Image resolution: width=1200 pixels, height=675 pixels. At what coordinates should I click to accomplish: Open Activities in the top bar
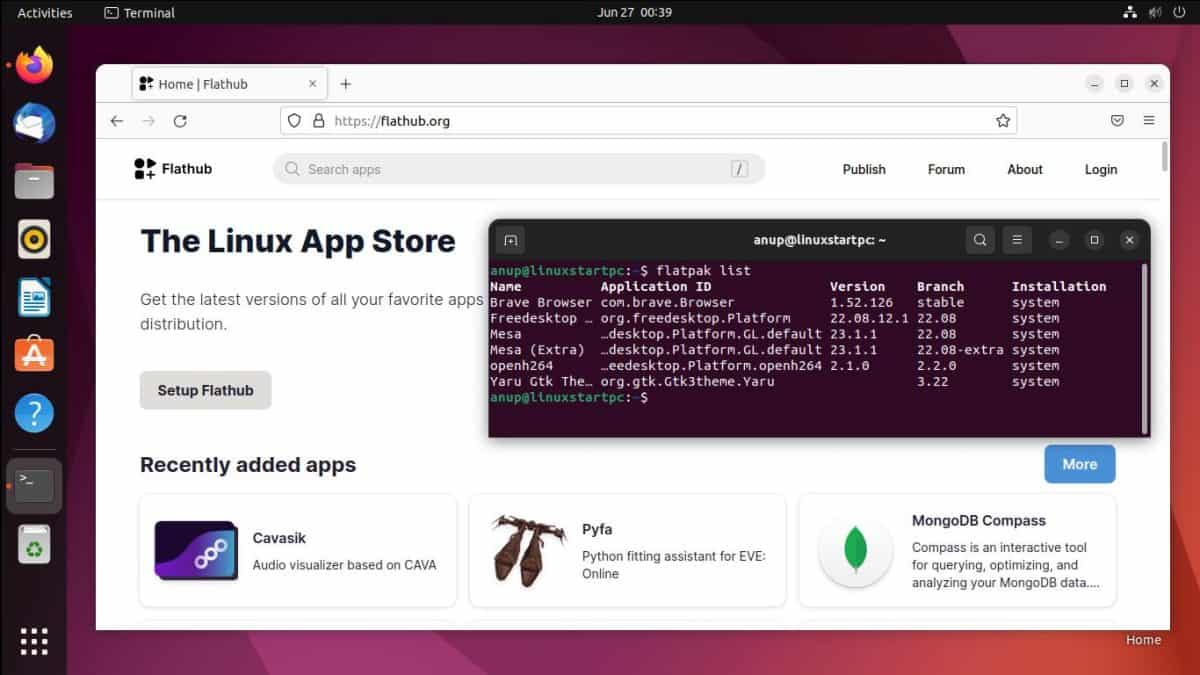click(42, 12)
